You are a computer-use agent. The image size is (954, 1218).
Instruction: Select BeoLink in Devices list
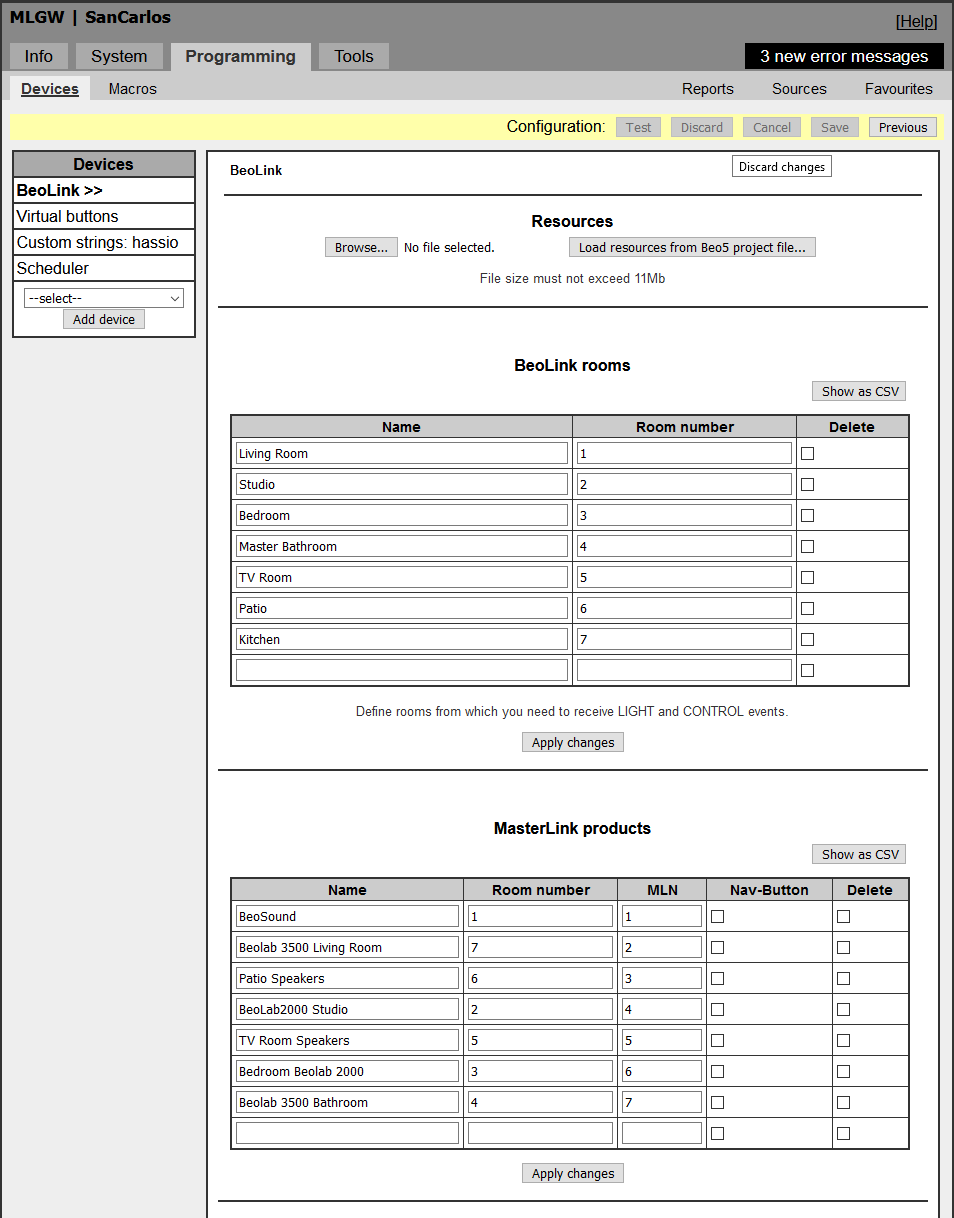click(104, 190)
